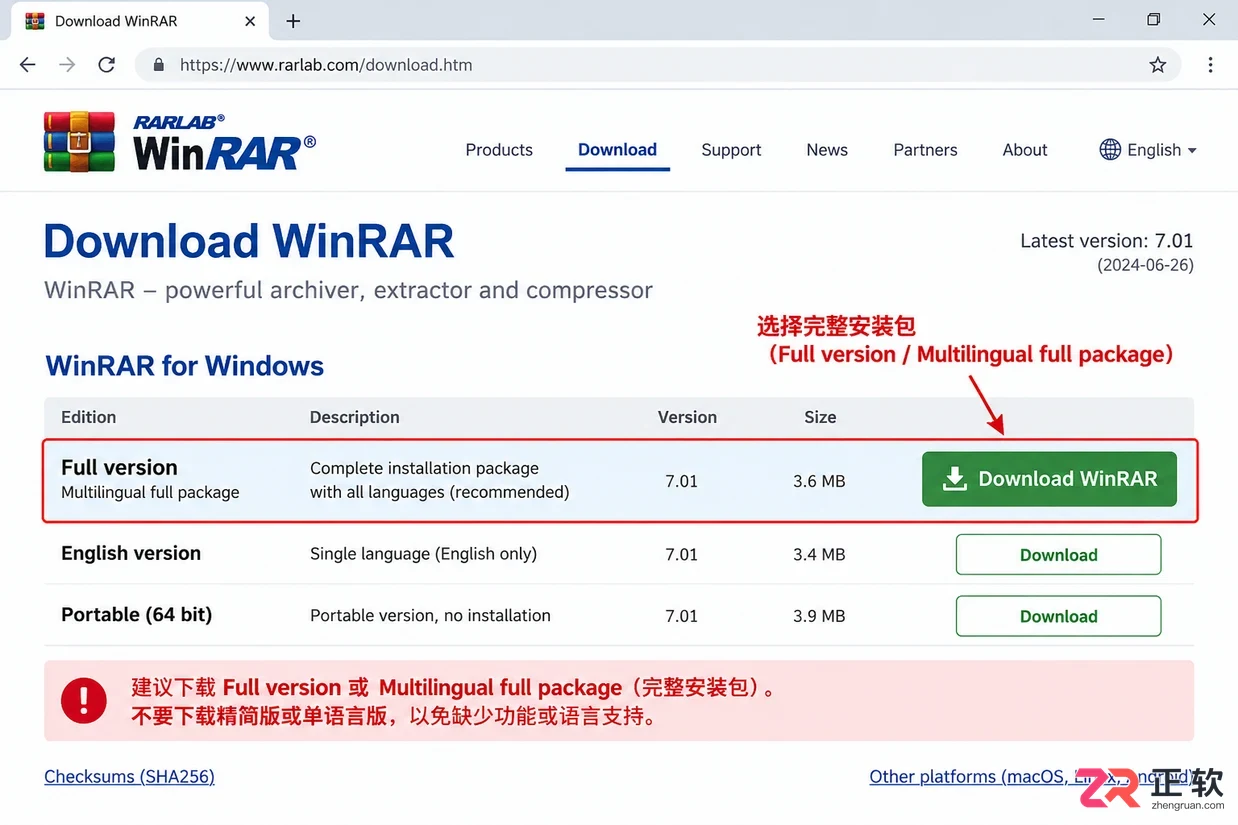
Task: Click the padlock site info icon
Action: click(157, 65)
